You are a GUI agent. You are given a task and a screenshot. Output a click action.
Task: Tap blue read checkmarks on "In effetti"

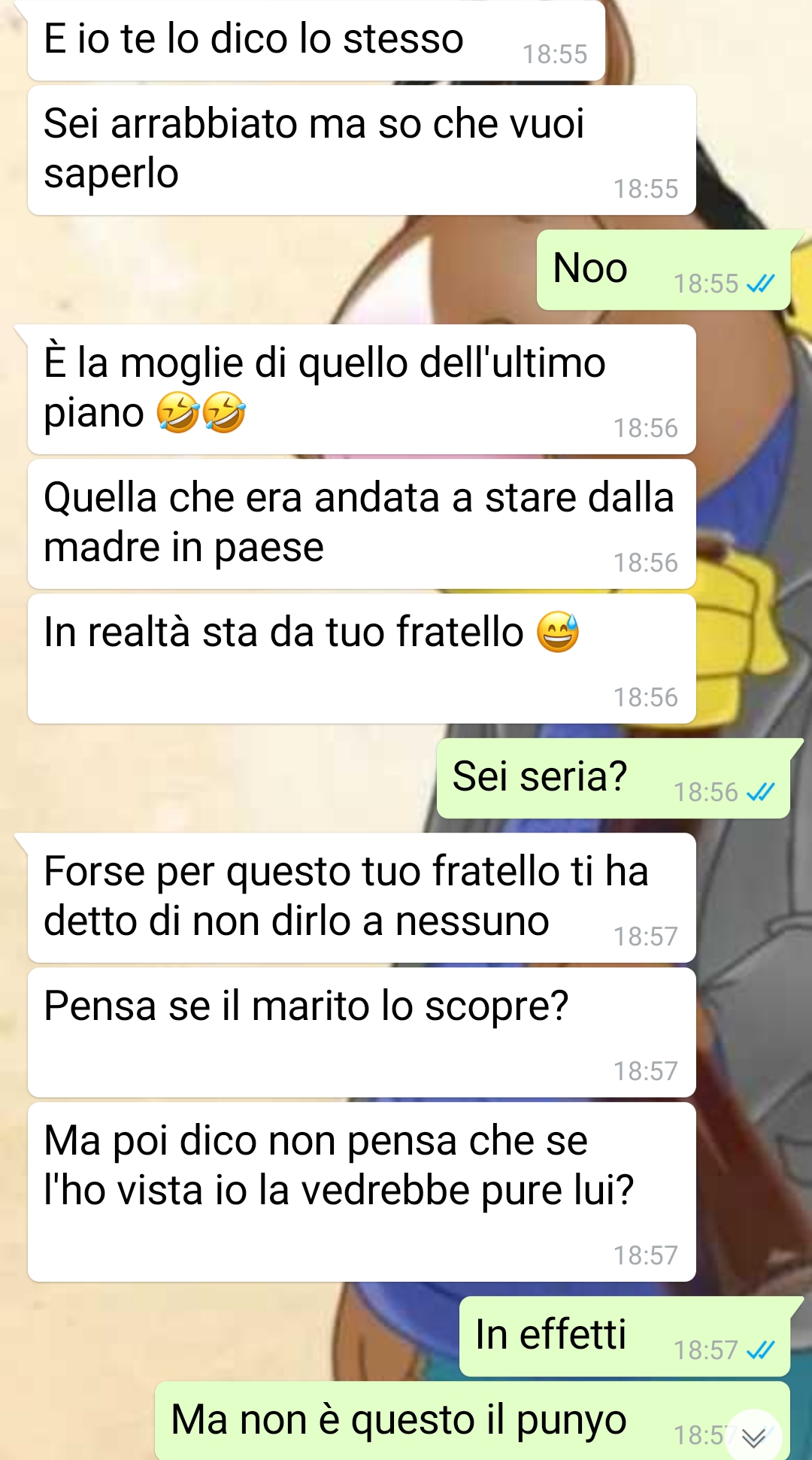[x=760, y=1350]
